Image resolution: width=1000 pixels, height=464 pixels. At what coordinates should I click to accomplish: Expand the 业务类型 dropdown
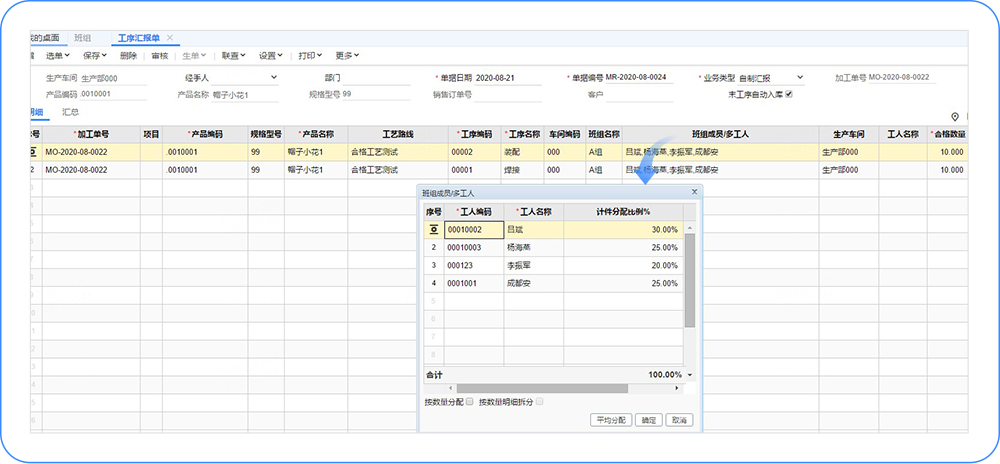(800, 78)
